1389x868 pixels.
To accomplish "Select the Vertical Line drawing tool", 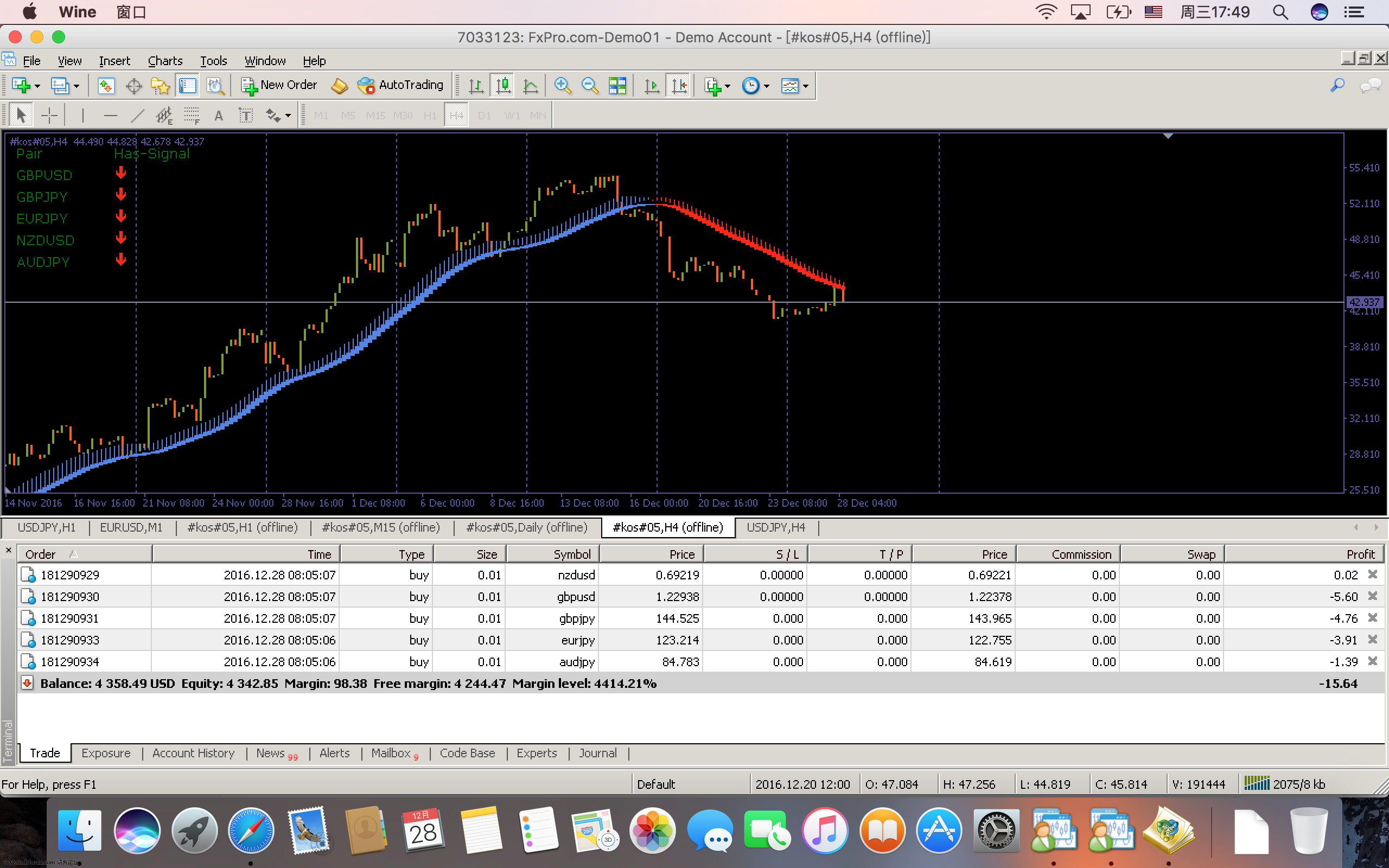I will [x=82, y=116].
